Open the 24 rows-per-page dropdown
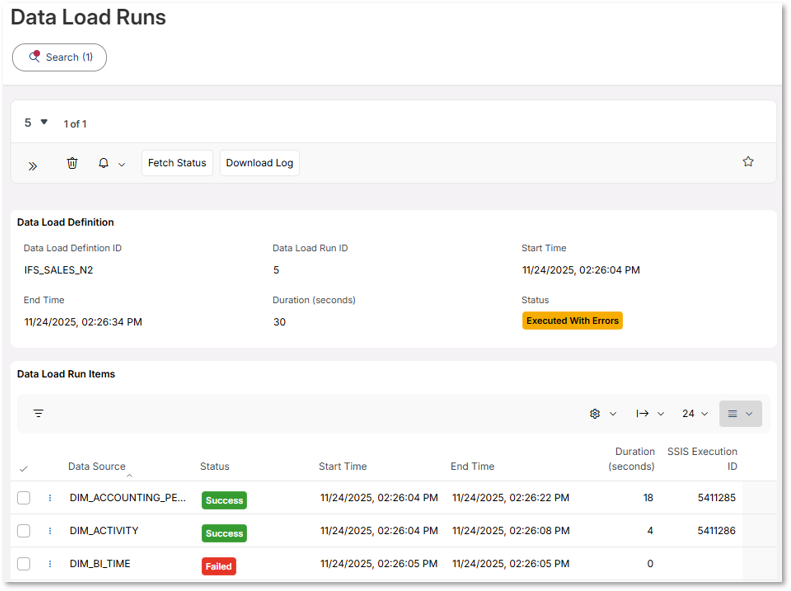 pyautogui.click(x=695, y=413)
